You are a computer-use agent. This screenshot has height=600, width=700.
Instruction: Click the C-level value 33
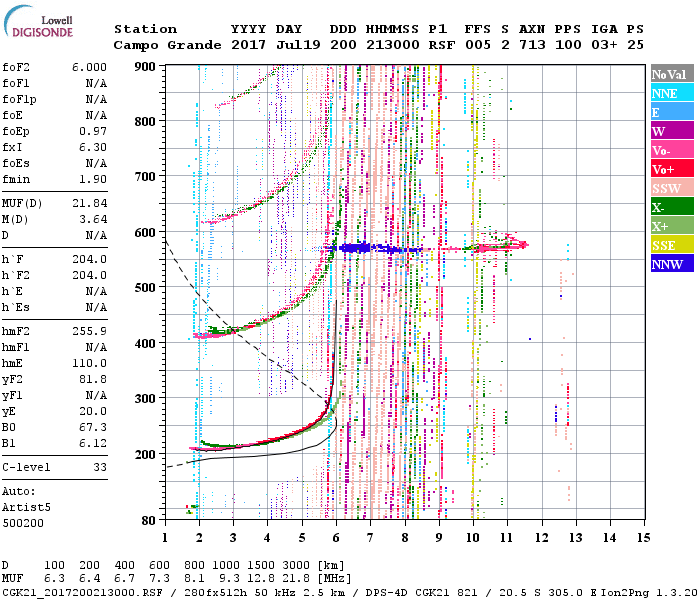100,467
